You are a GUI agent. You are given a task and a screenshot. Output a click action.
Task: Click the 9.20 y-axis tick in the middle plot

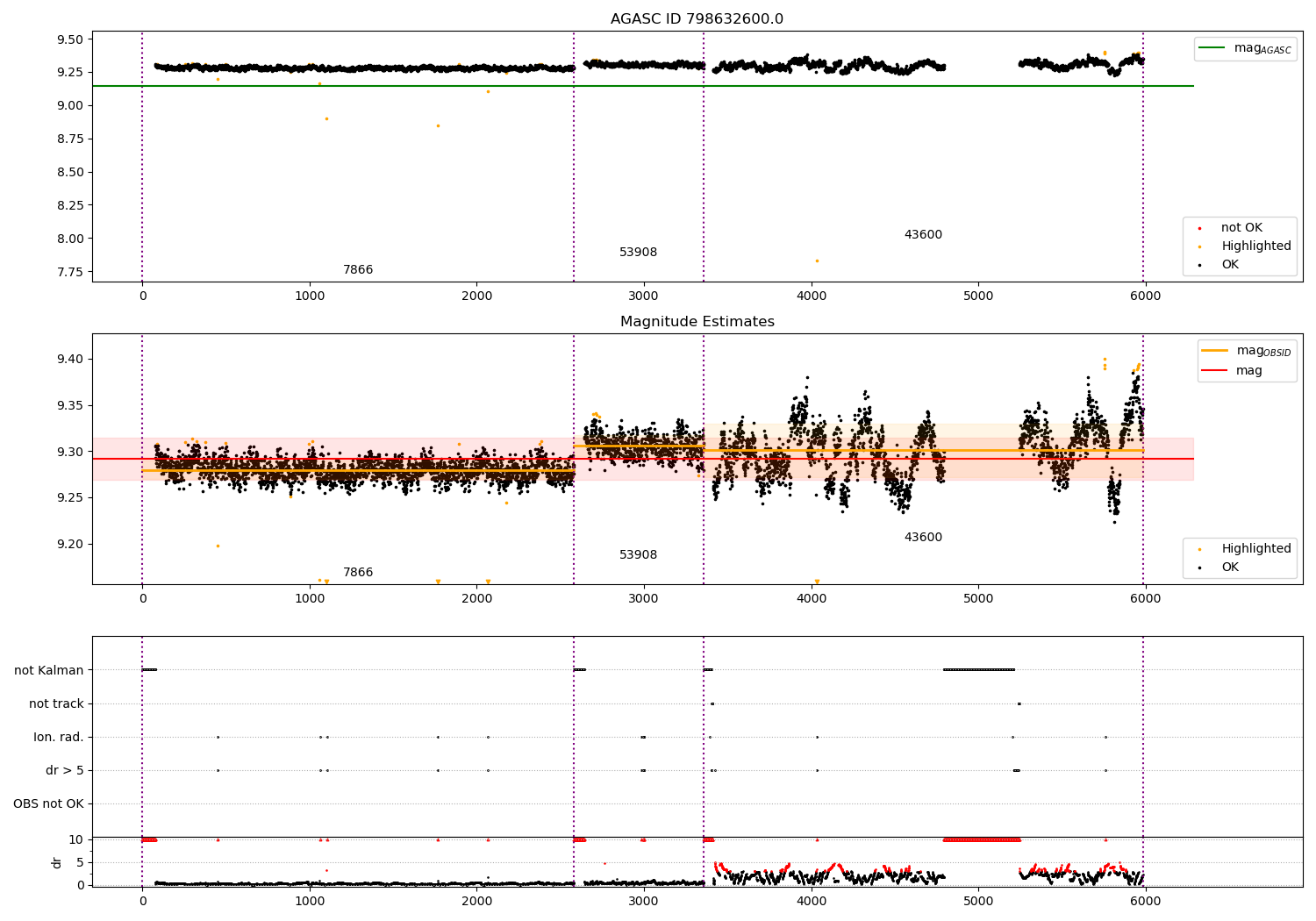(x=70, y=545)
